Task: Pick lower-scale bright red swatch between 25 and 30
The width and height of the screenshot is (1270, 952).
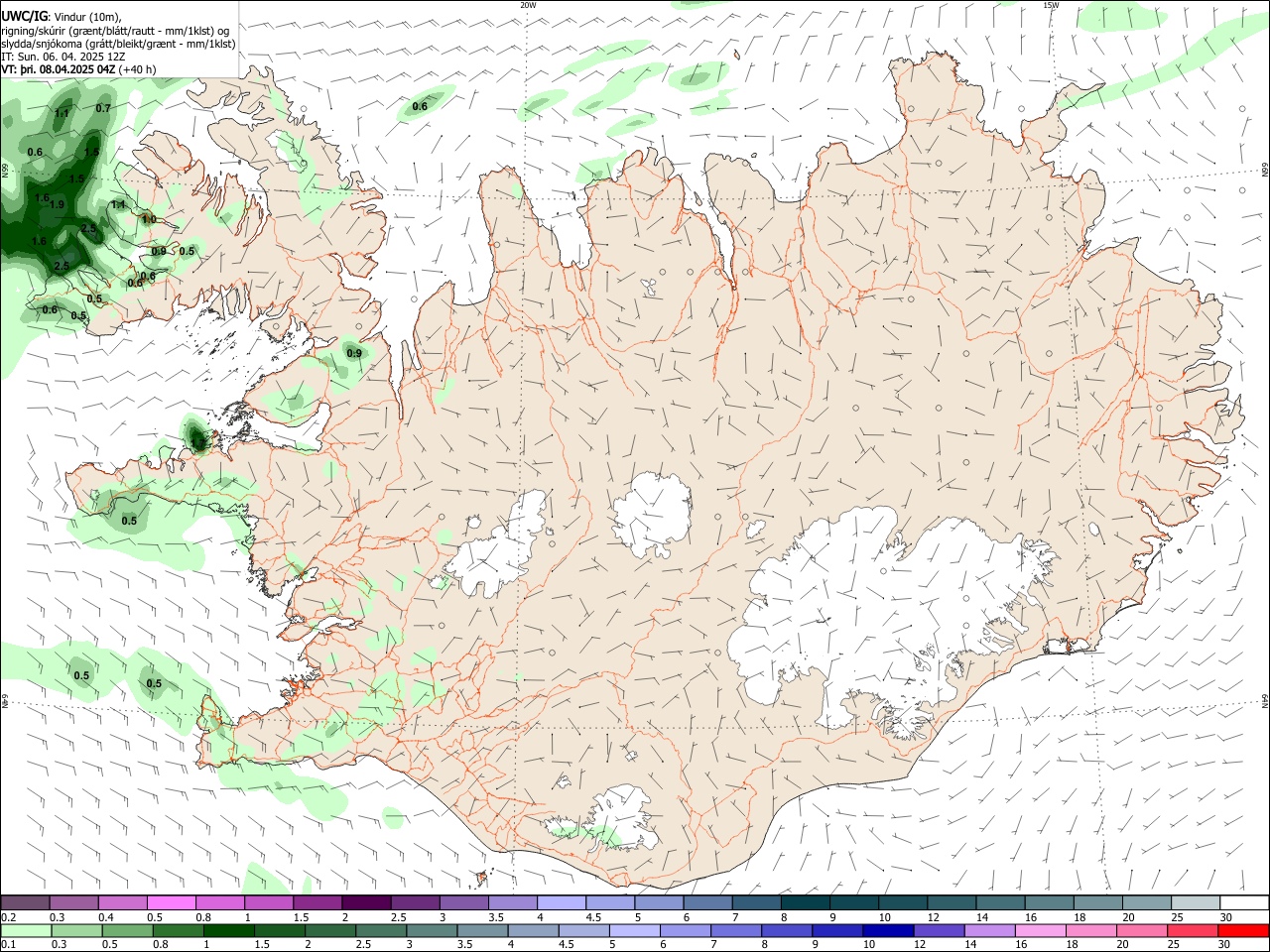Action: pos(1242,931)
